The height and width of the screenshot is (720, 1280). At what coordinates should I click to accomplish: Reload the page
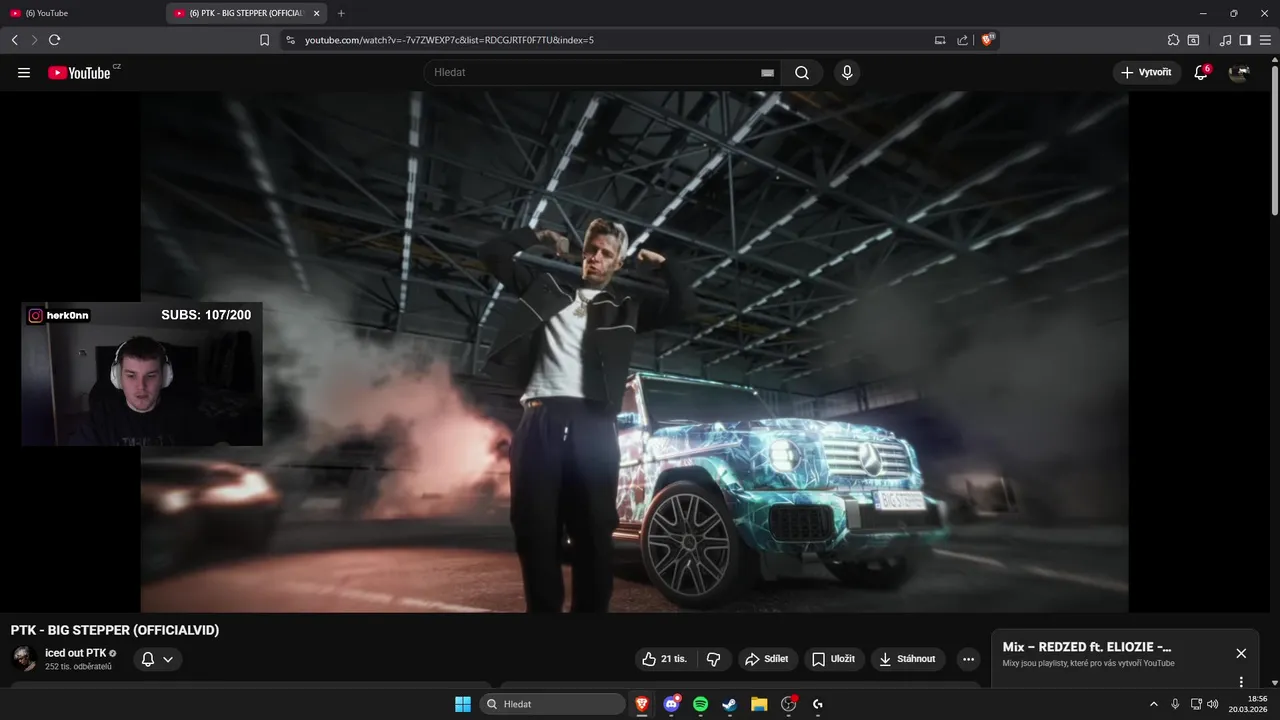point(54,40)
